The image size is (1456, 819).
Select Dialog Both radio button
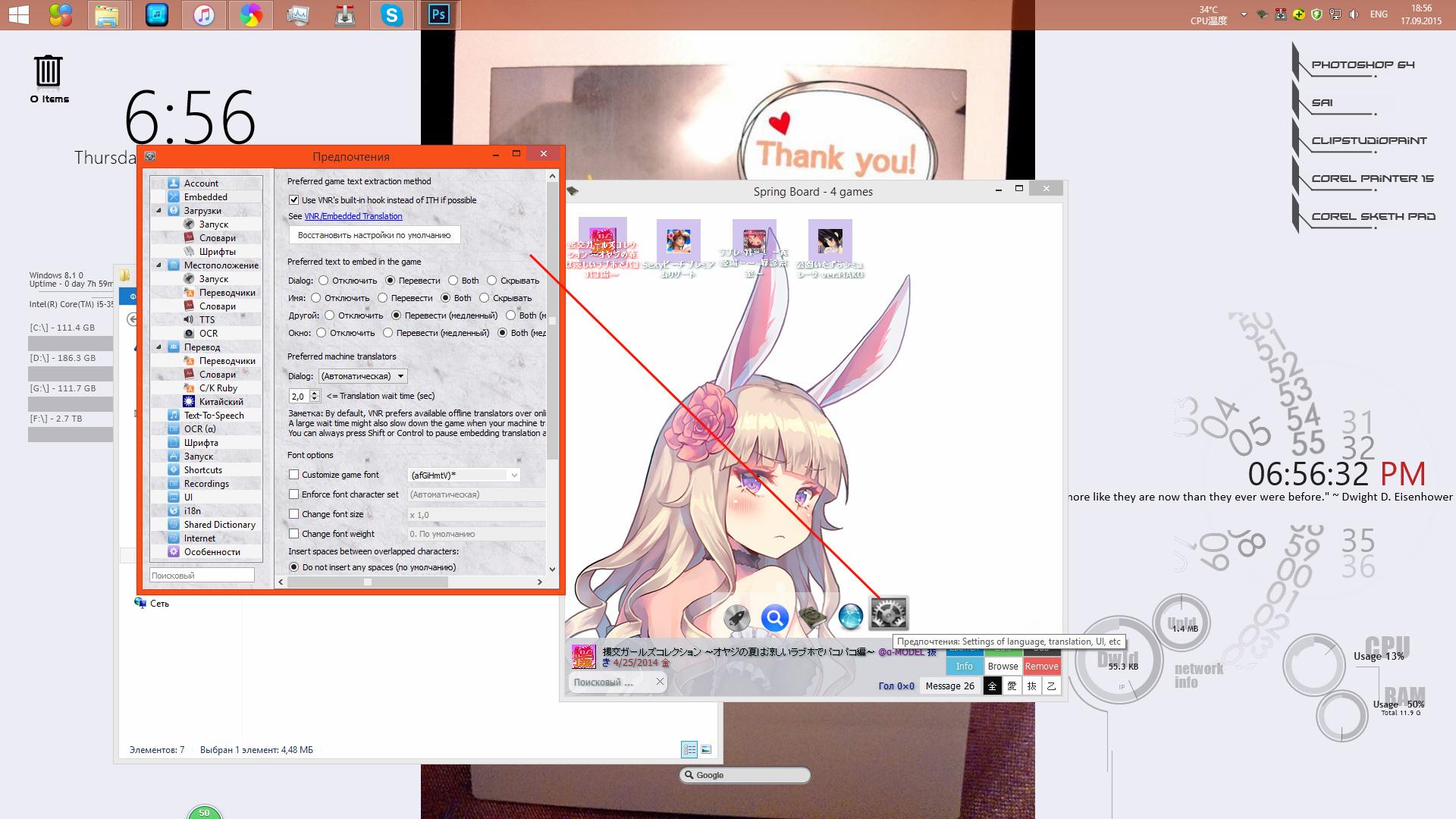pyautogui.click(x=453, y=281)
